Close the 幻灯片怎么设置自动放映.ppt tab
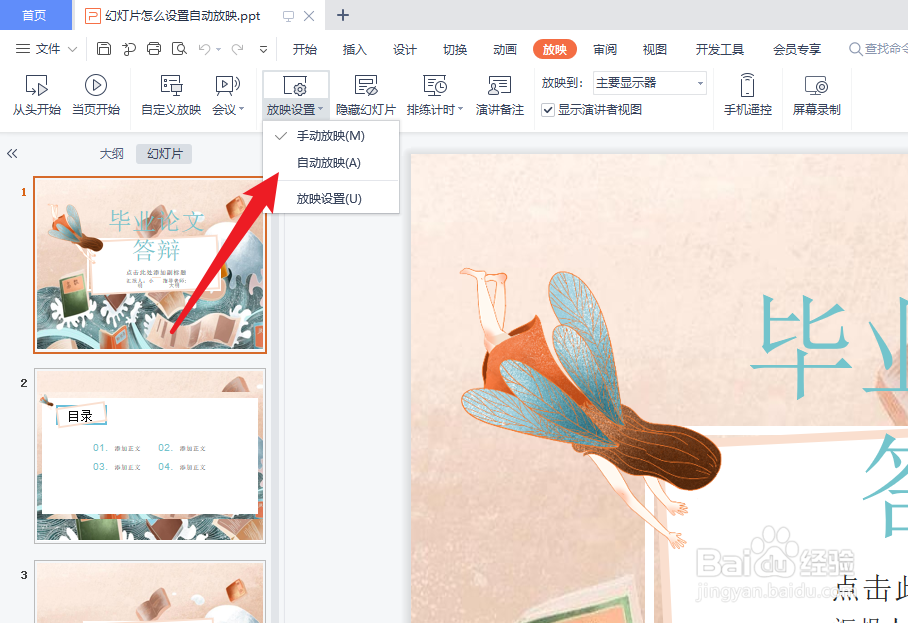Viewport: 908px width, 623px height. 309,16
